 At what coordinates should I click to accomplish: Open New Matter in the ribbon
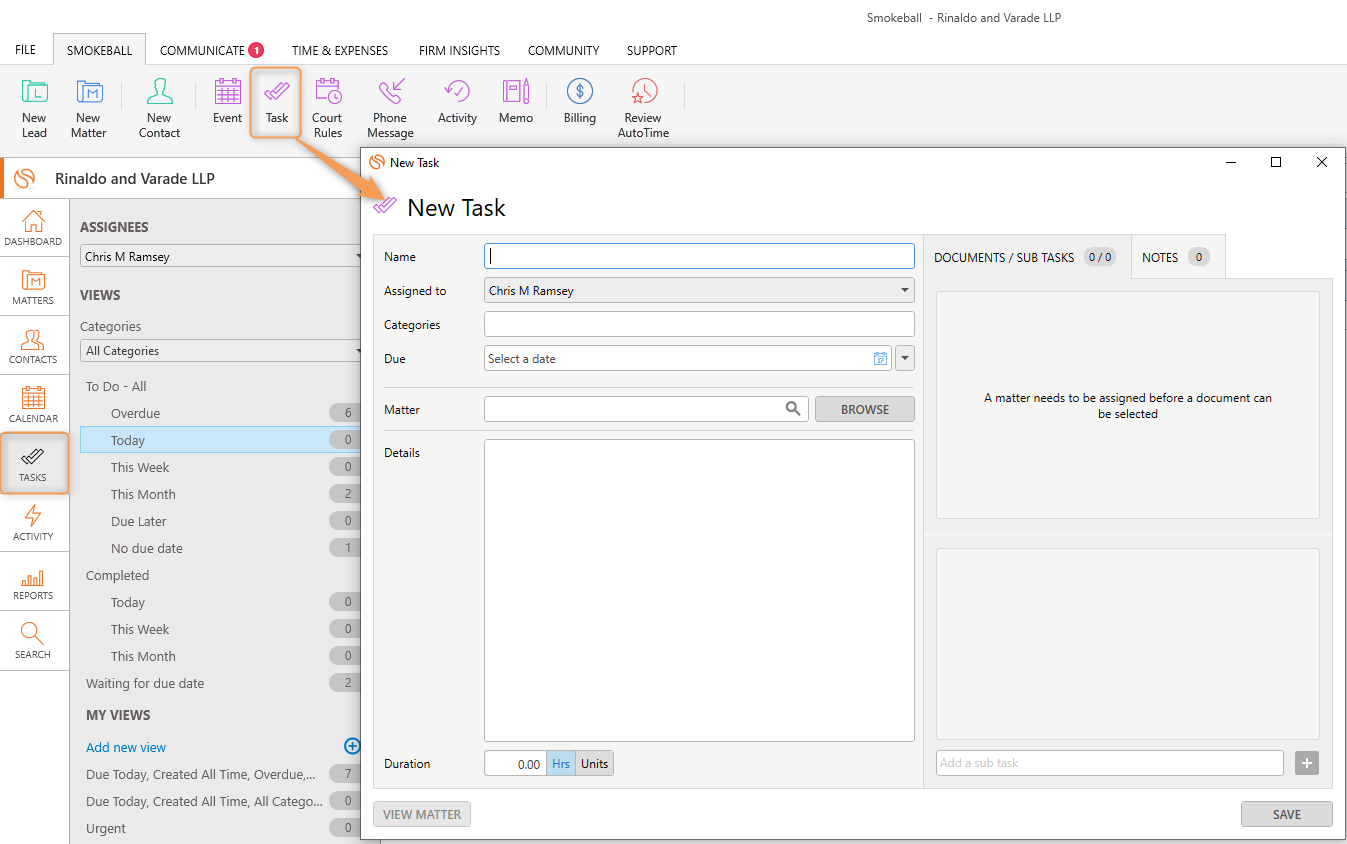click(x=88, y=108)
